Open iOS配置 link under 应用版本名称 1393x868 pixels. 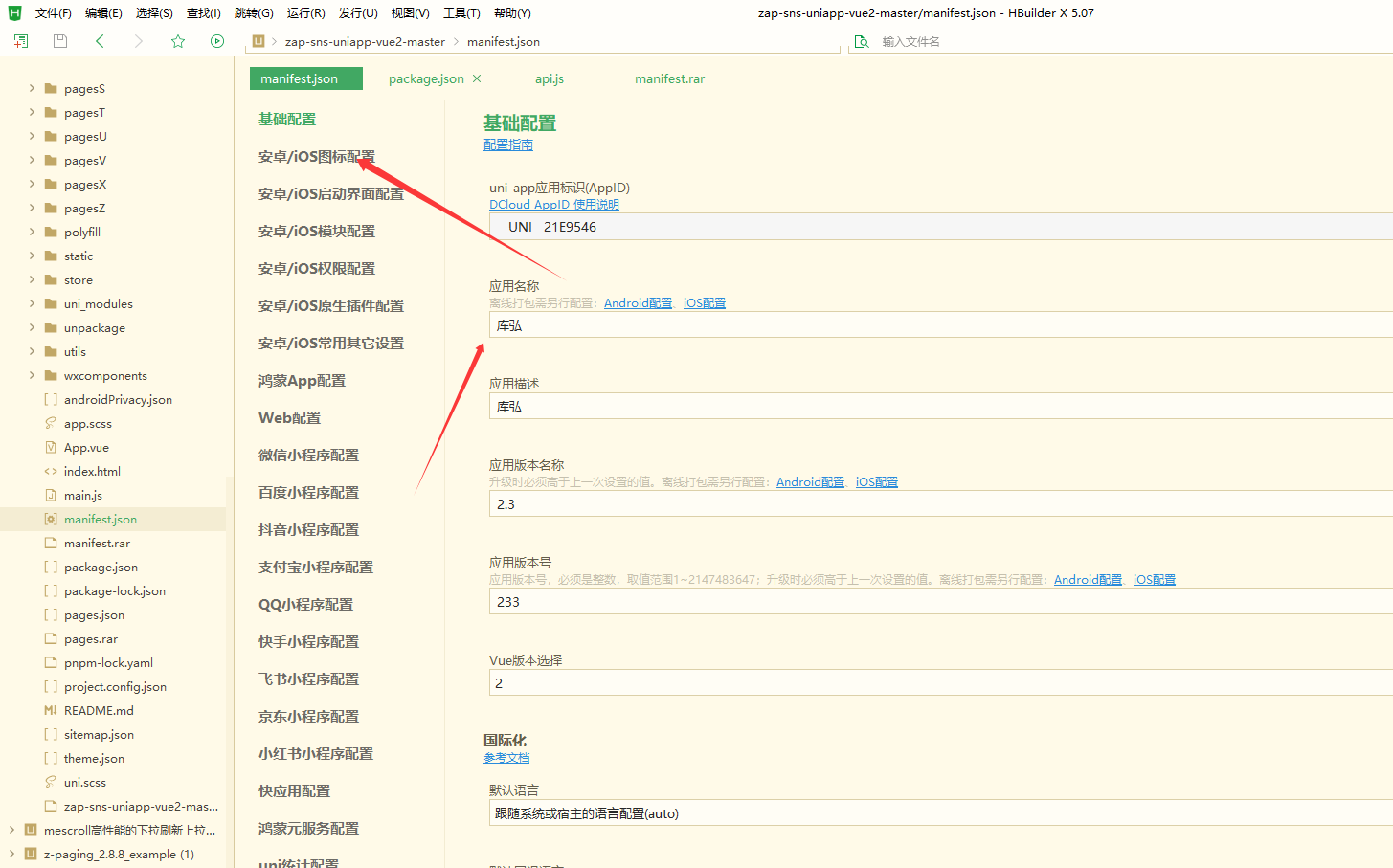pos(877,481)
